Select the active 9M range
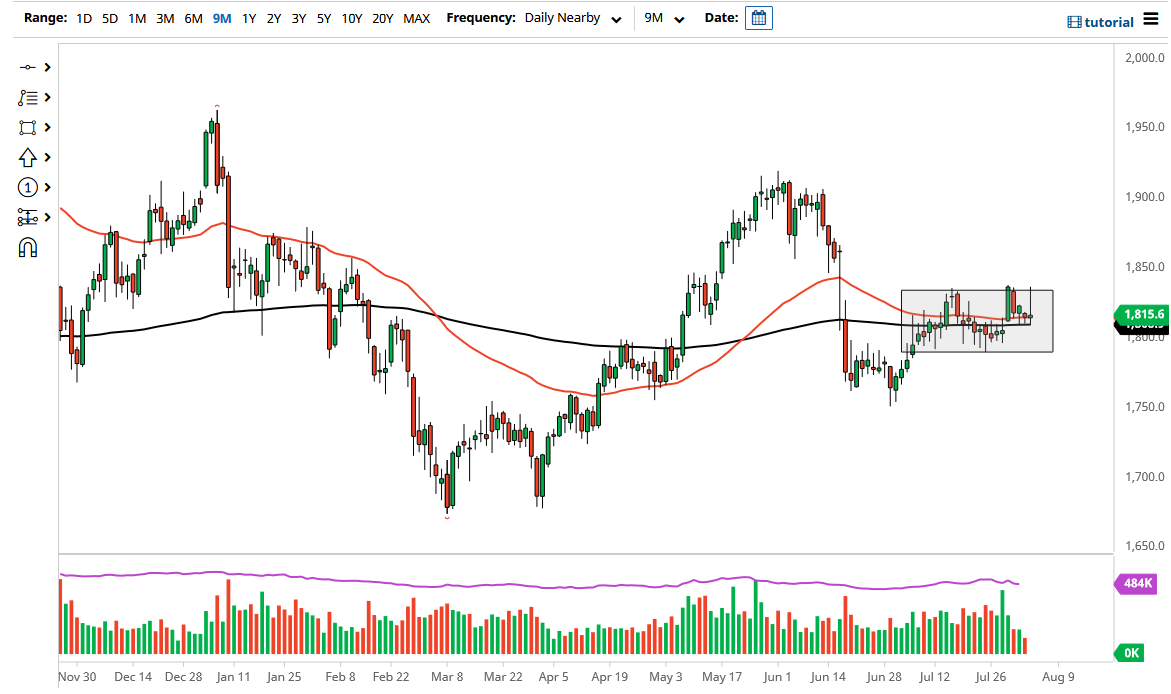The width and height of the screenshot is (1171, 694). point(222,18)
